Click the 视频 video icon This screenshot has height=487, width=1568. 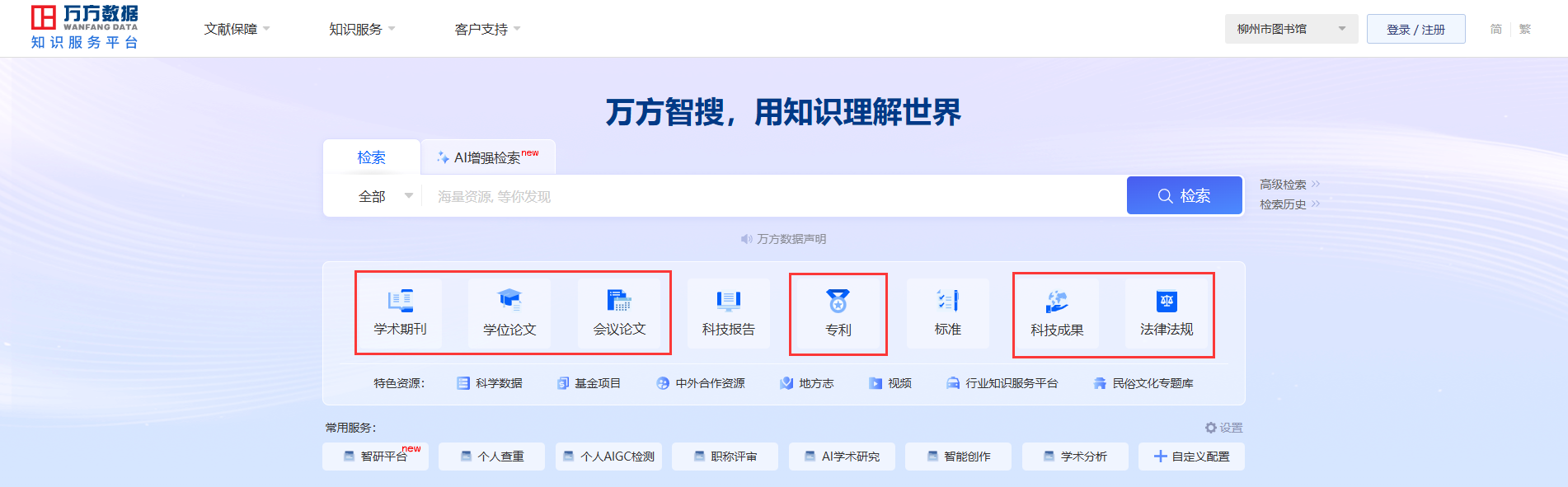[x=876, y=383]
